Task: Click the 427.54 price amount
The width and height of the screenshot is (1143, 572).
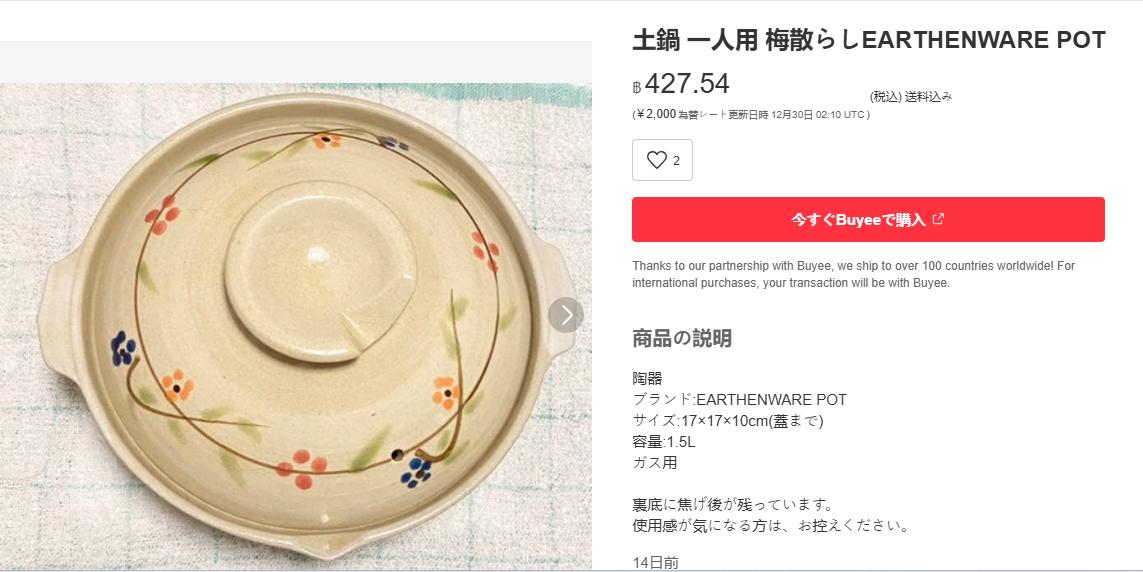Action: click(x=688, y=84)
